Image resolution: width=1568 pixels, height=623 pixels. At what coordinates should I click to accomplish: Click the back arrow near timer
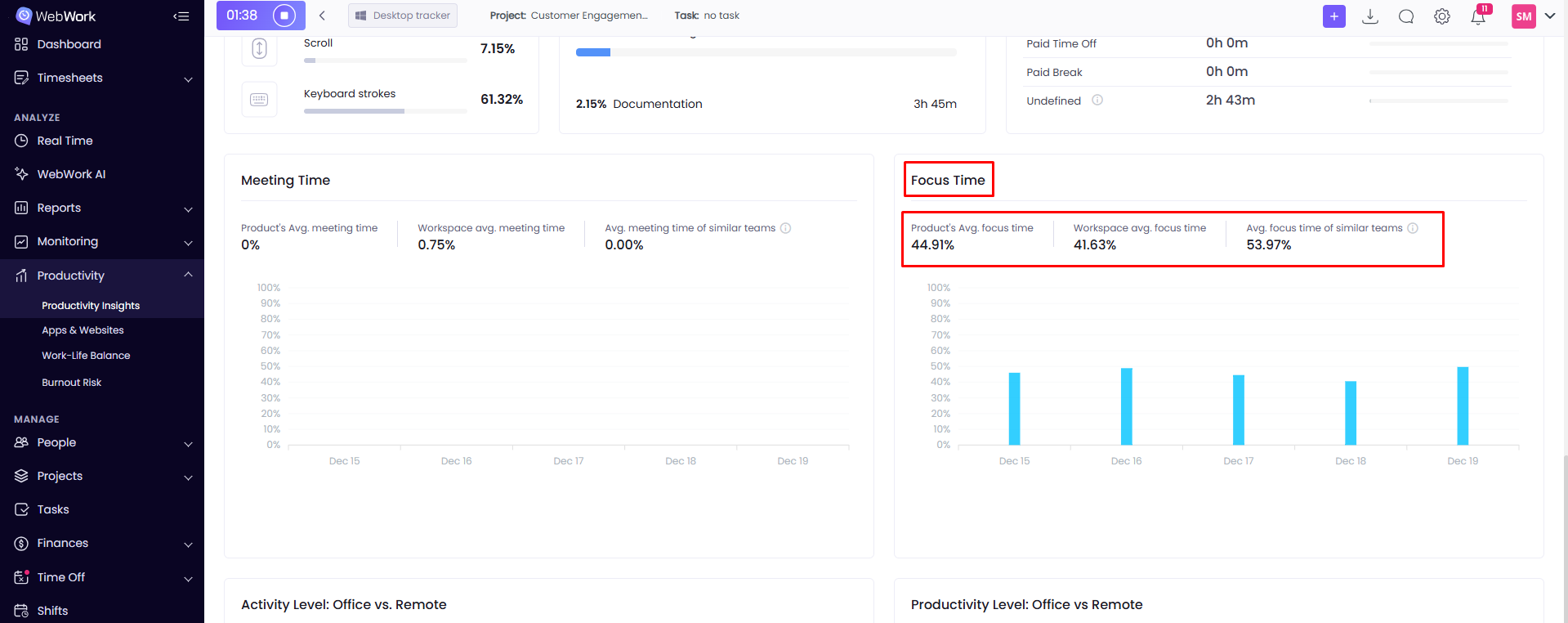[x=322, y=16]
